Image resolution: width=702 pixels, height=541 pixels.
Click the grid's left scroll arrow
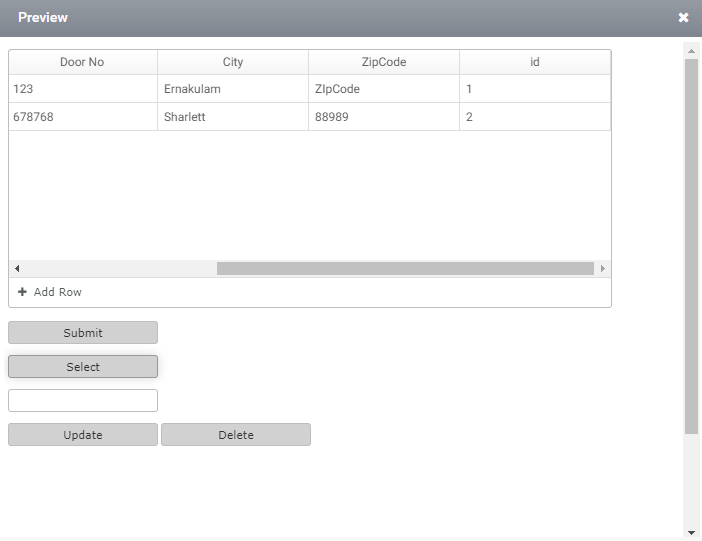coord(17,269)
